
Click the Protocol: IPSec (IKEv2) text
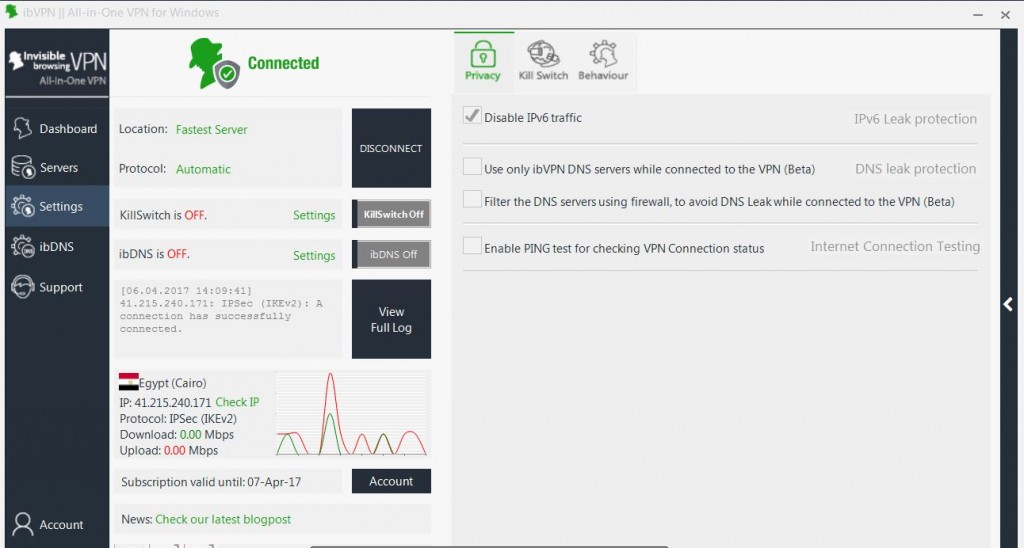[178, 419]
